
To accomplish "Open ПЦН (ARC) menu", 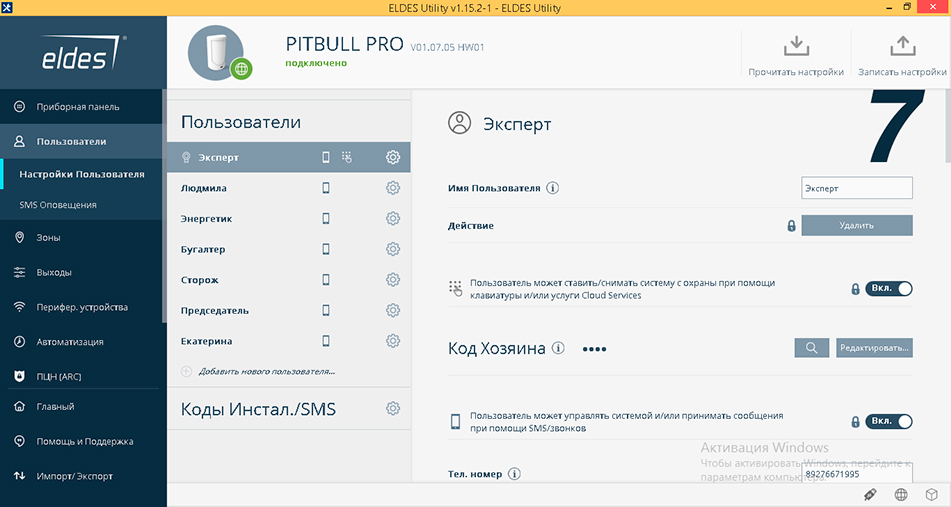I will [81, 376].
